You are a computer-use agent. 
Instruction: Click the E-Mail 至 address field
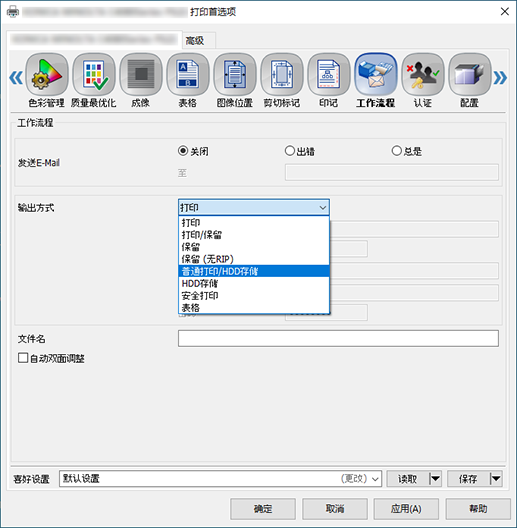point(392,172)
